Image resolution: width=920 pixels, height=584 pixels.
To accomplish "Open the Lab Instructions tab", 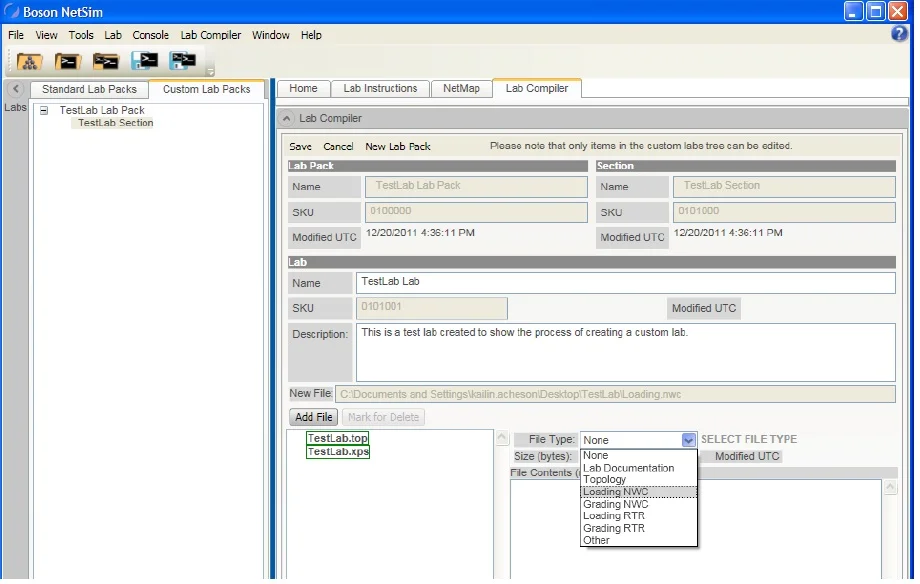I will (x=380, y=89).
